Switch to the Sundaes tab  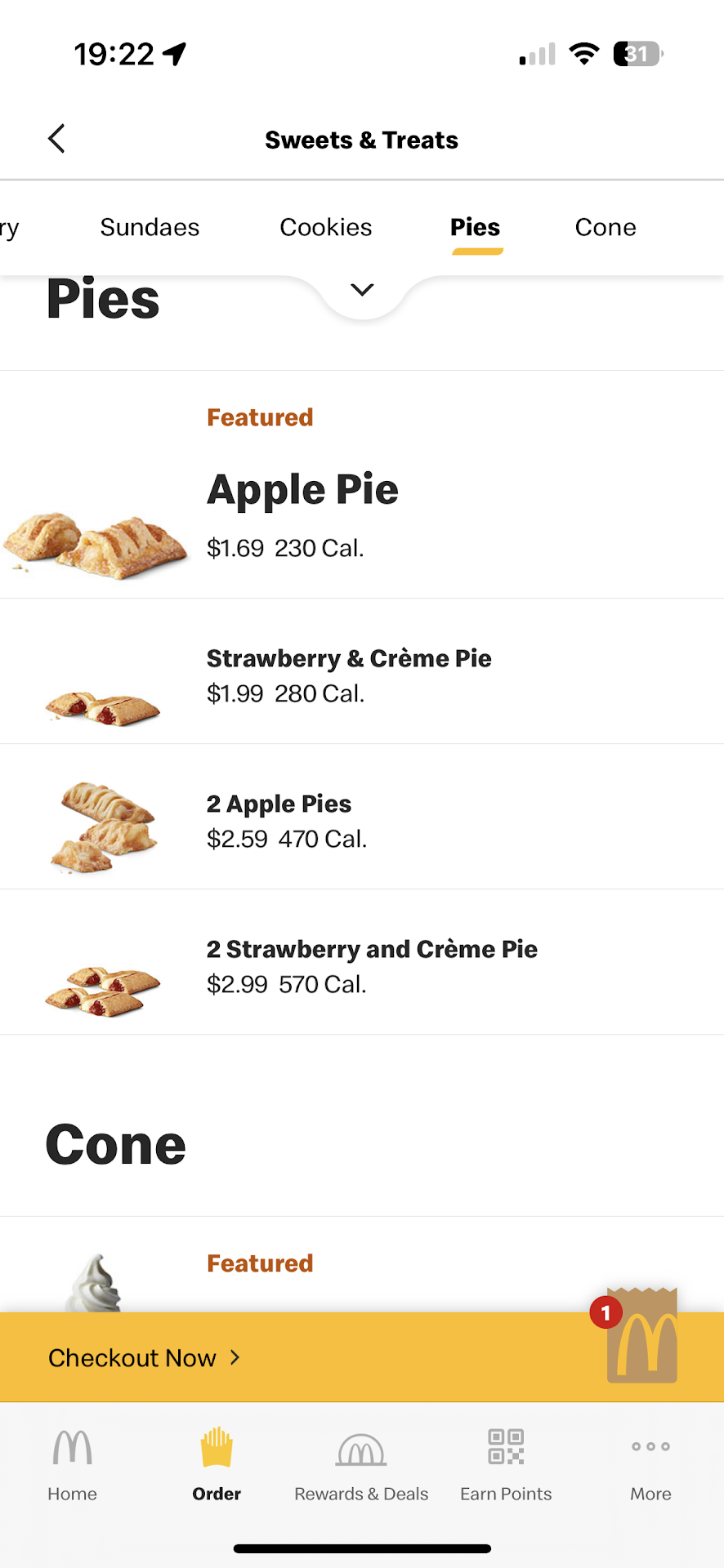pyautogui.click(x=150, y=227)
